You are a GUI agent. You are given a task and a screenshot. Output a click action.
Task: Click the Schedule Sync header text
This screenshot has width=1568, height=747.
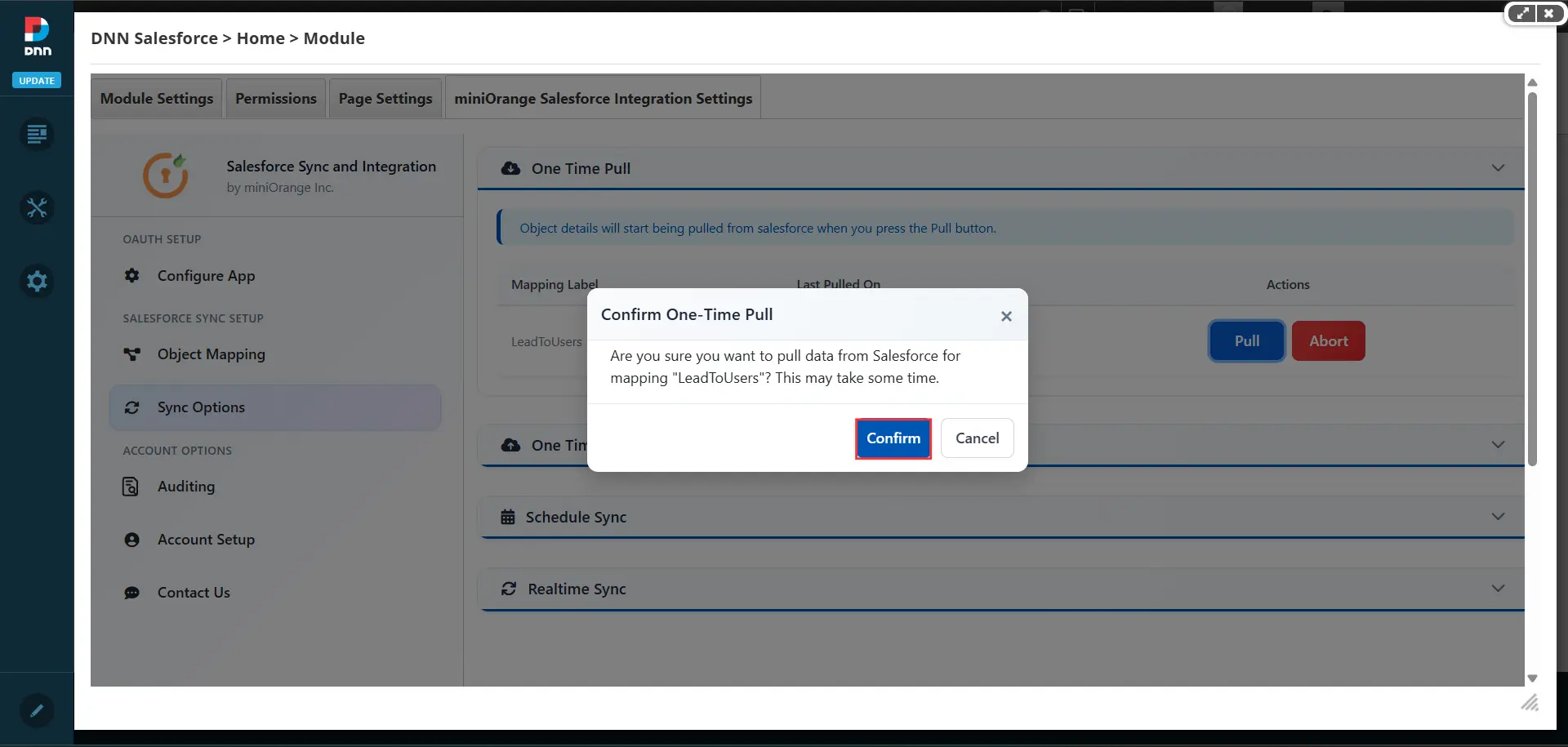tap(576, 517)
